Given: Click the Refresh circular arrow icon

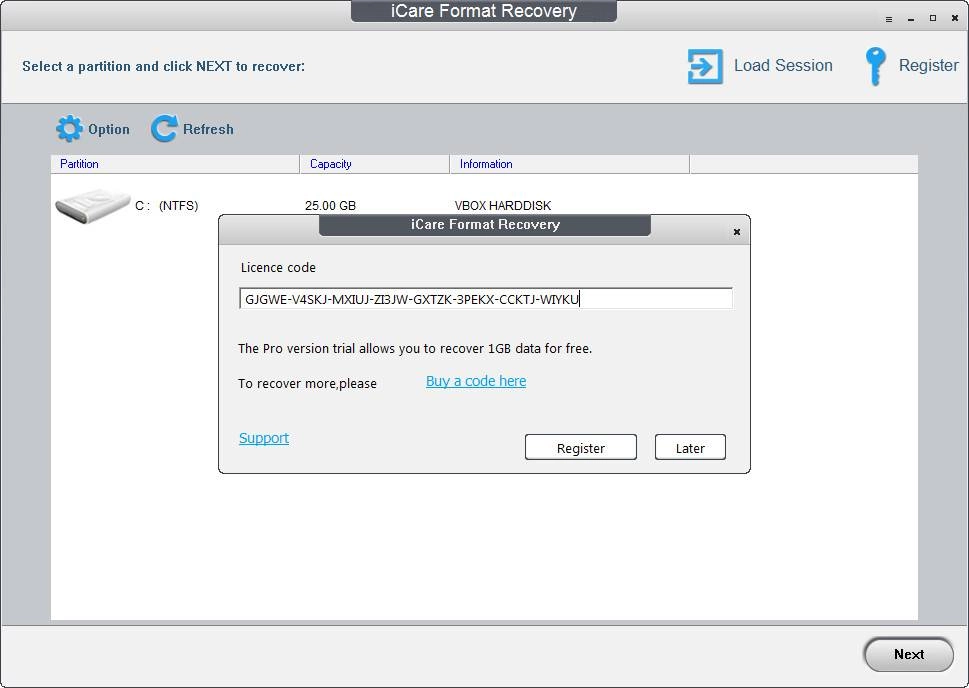Looking at the screenshot, I should 164,129.
